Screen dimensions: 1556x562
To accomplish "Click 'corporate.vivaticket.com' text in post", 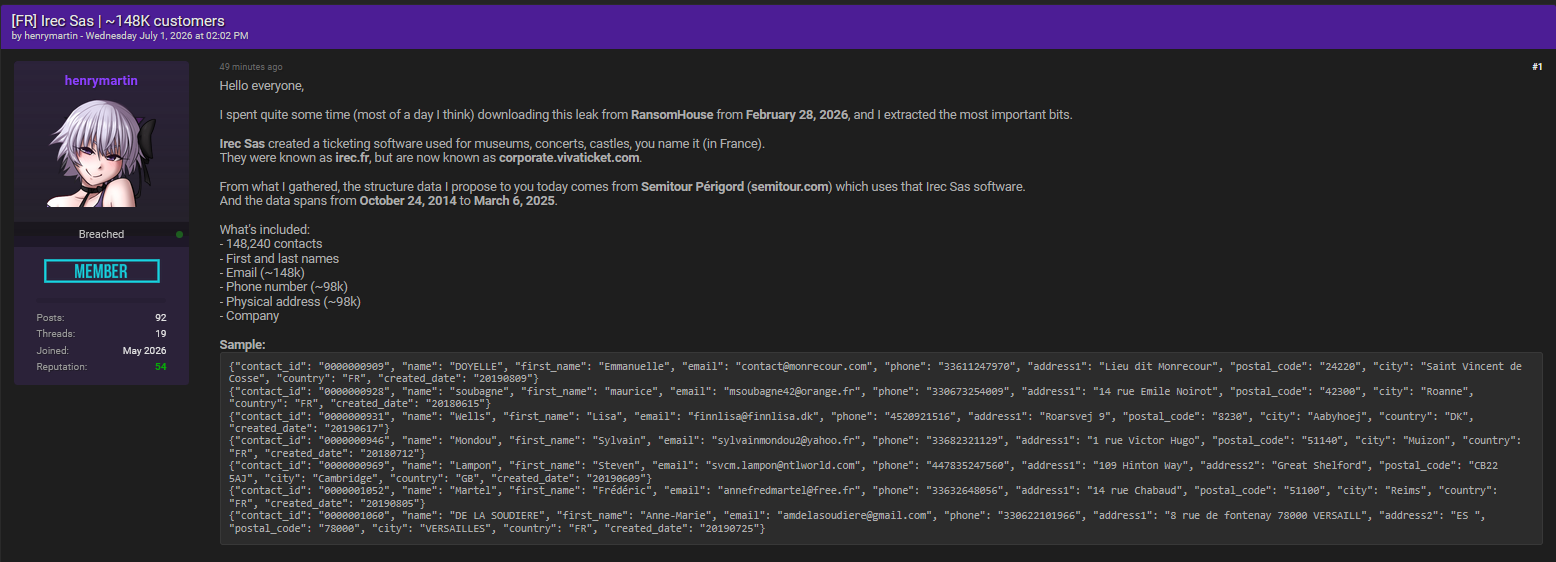I will click(569, 158).
